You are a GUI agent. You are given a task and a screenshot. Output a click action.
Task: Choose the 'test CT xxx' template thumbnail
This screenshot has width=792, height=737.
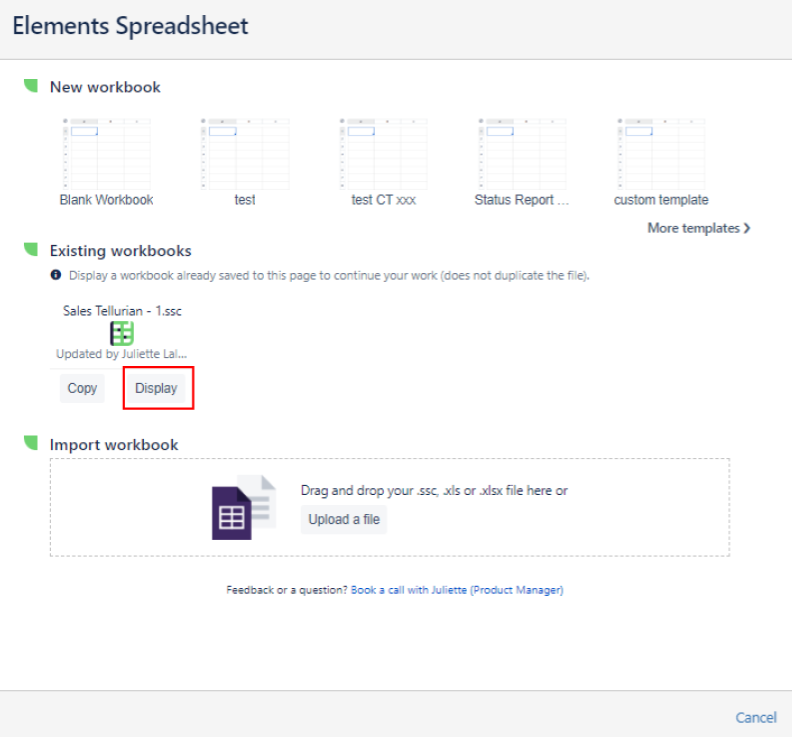click(x=384, y=153)
